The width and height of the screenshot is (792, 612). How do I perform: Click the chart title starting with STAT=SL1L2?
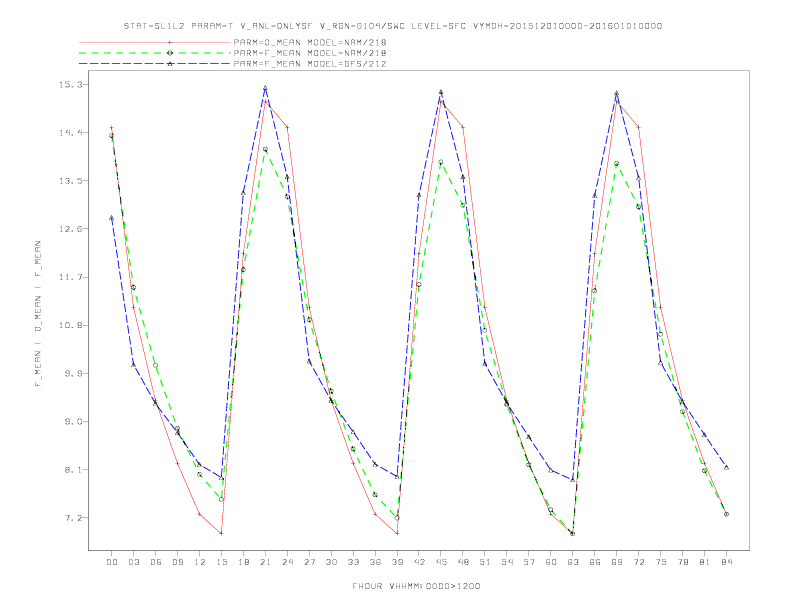(393, 26)
